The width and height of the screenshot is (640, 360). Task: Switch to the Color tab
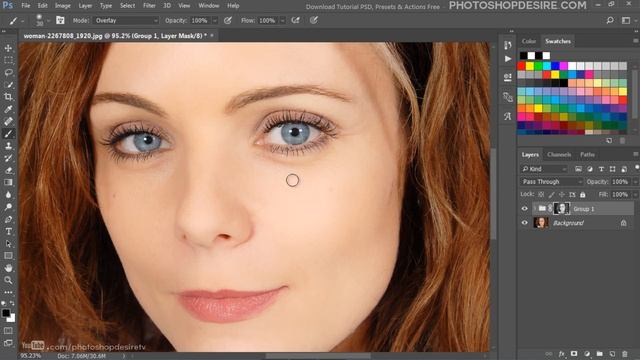[x=529, y=41]
